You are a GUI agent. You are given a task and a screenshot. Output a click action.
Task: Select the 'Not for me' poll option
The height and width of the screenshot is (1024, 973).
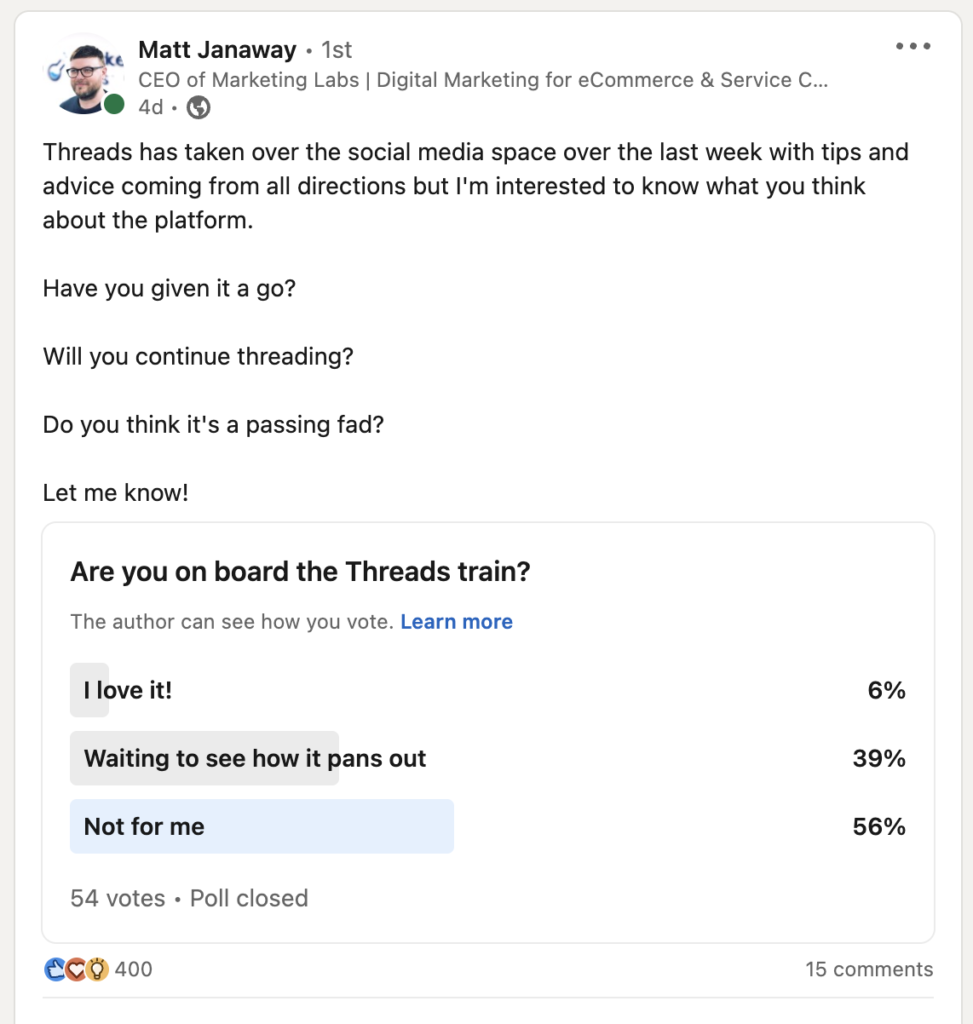(x=488, y=826)
